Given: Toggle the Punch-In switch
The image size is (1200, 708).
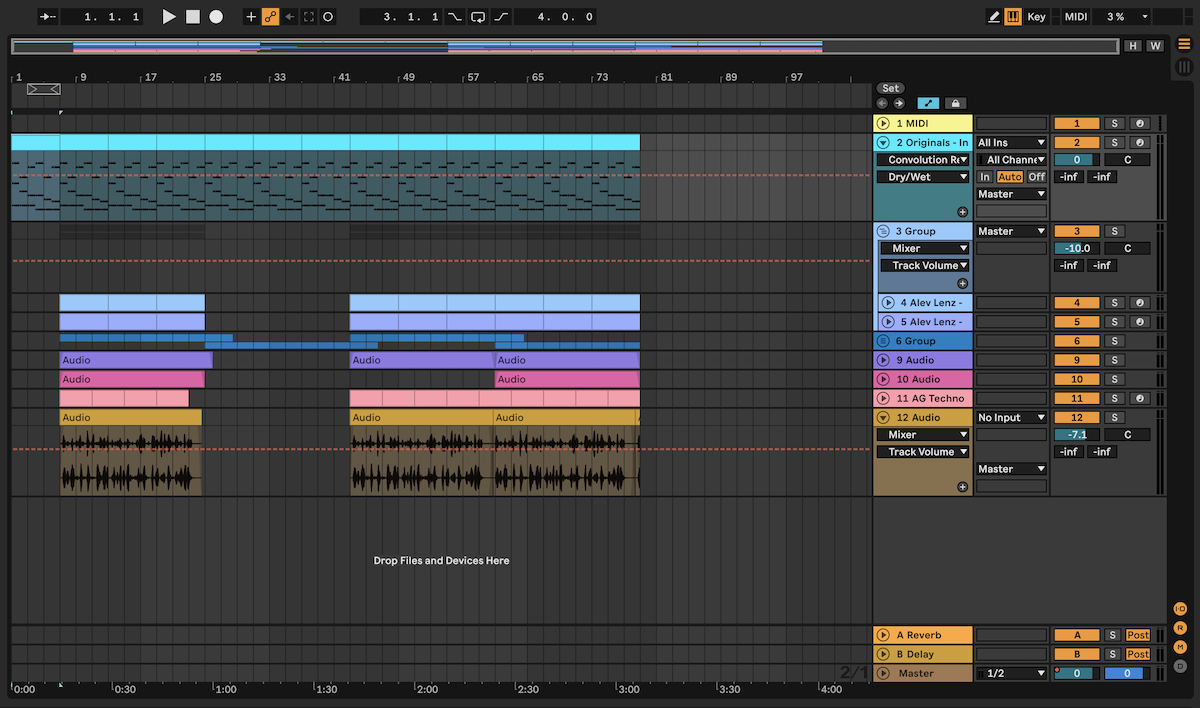Looking at the screenshot, I should pyautogui.click(x=455, y=17).
